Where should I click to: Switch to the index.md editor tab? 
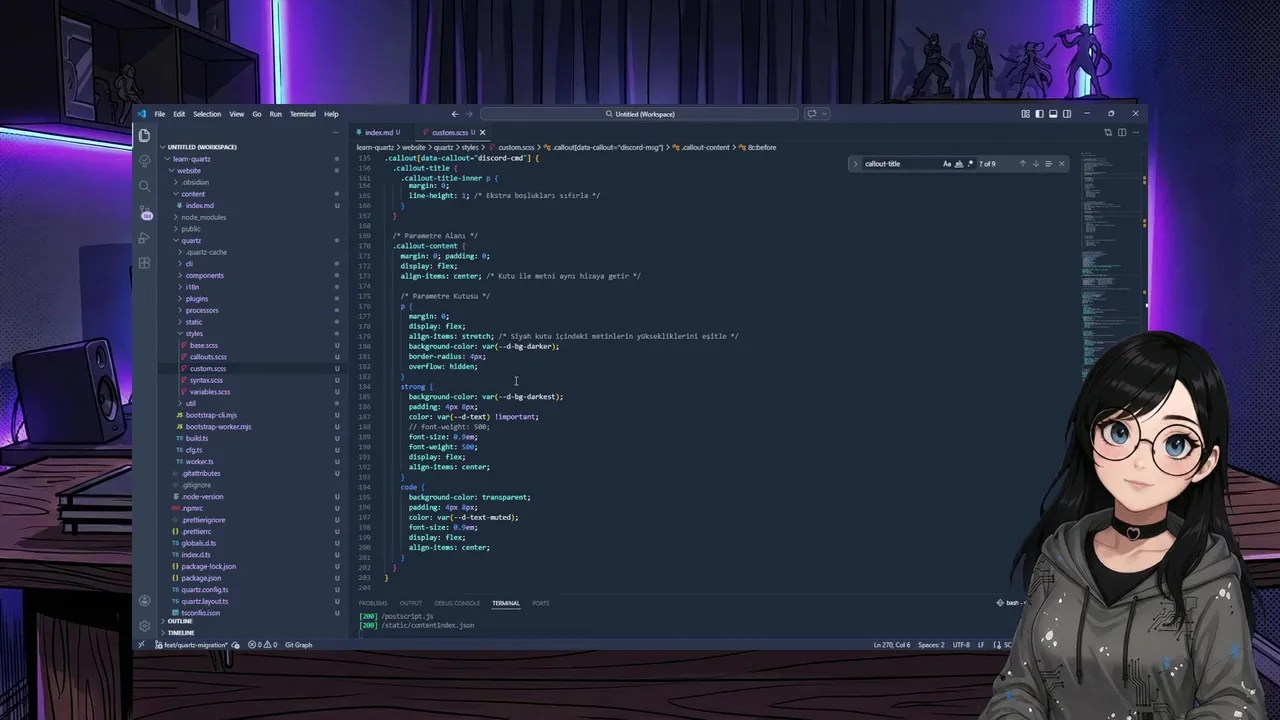coord(378,132)
